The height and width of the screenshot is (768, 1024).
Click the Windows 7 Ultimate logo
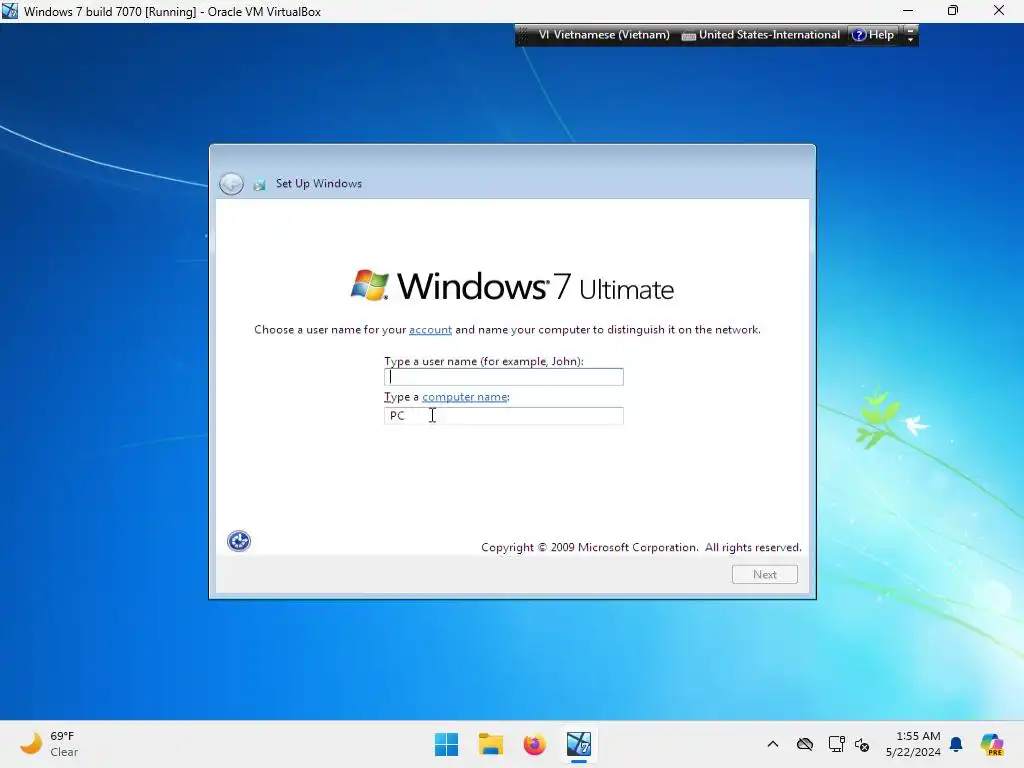[x=512, y=286]
